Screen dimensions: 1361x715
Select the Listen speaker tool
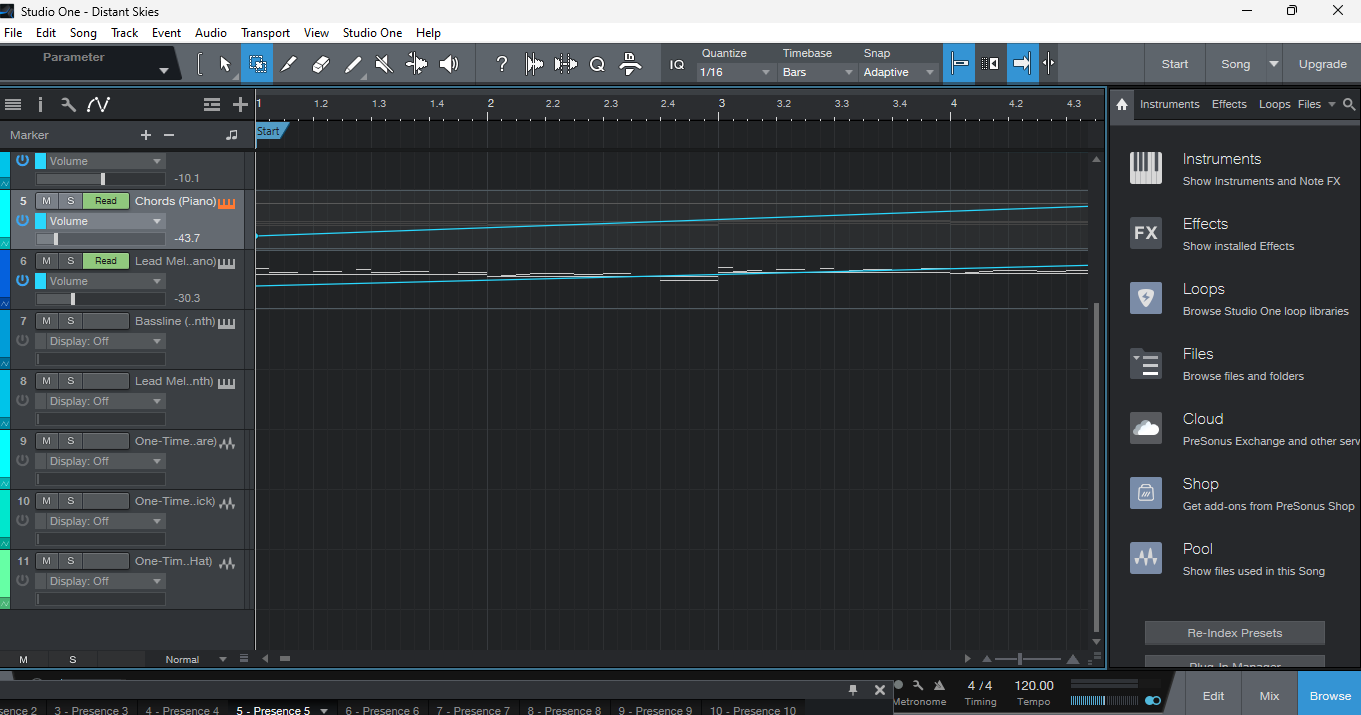tap(449, 64)
